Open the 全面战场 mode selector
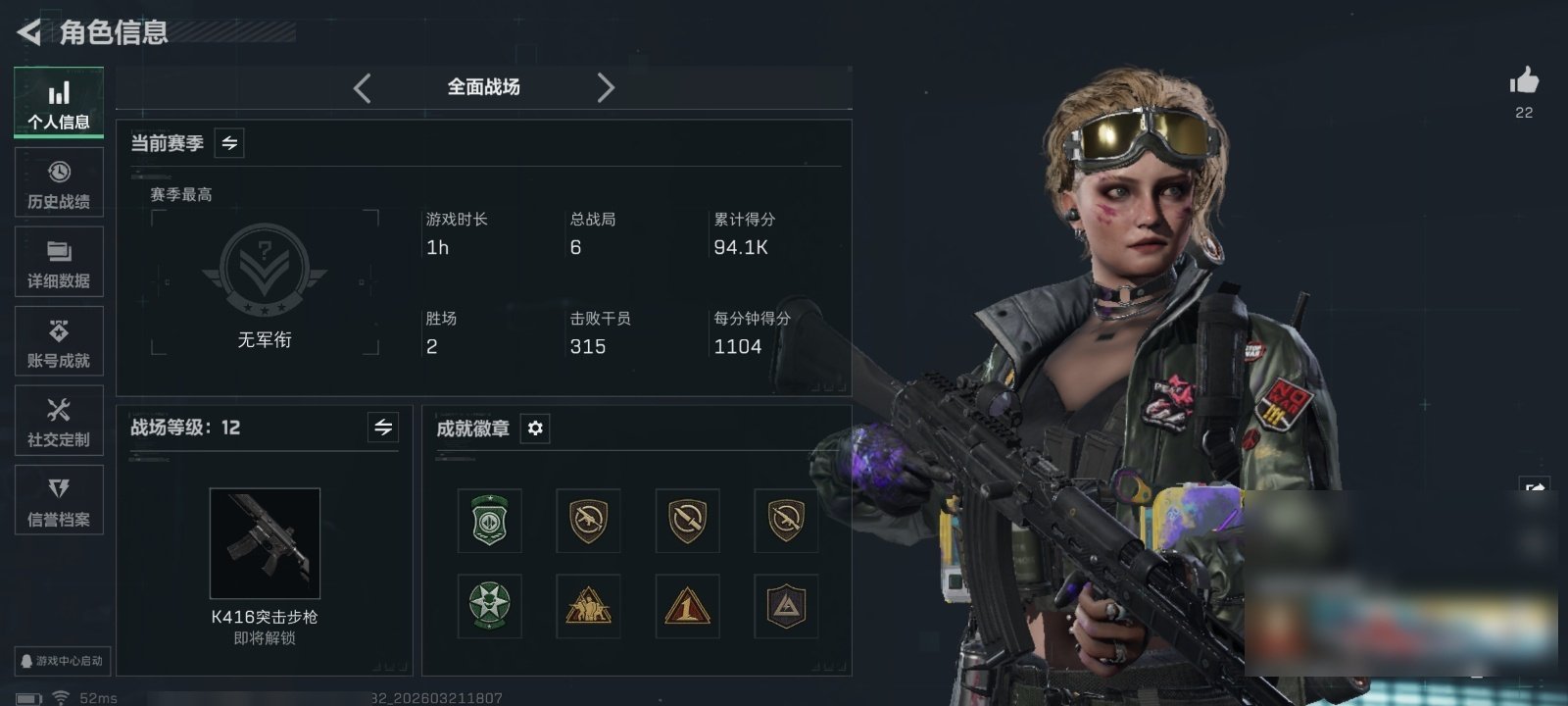The width and height of the screenshot is (1568, 706). tap(484, 87)
